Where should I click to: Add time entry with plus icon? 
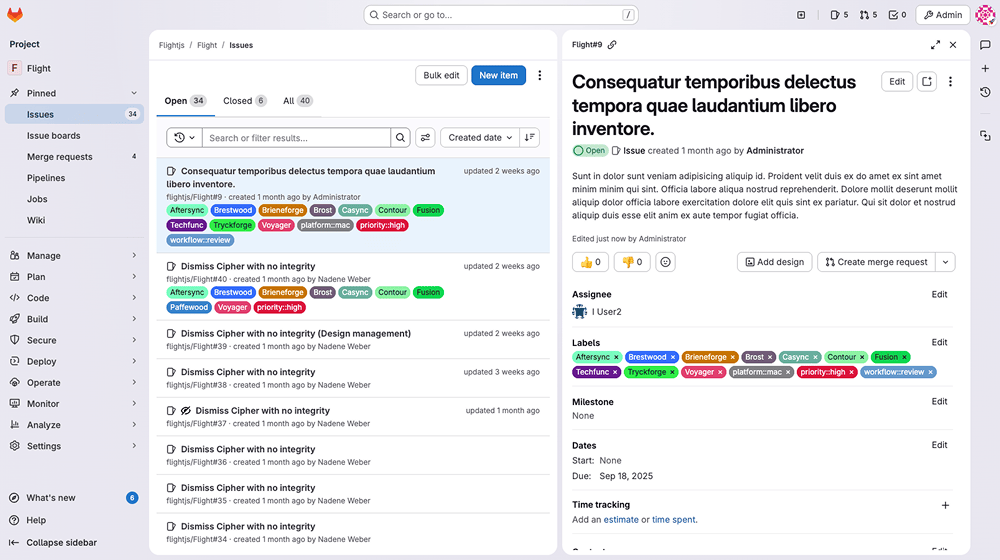(x=945, y=506)
